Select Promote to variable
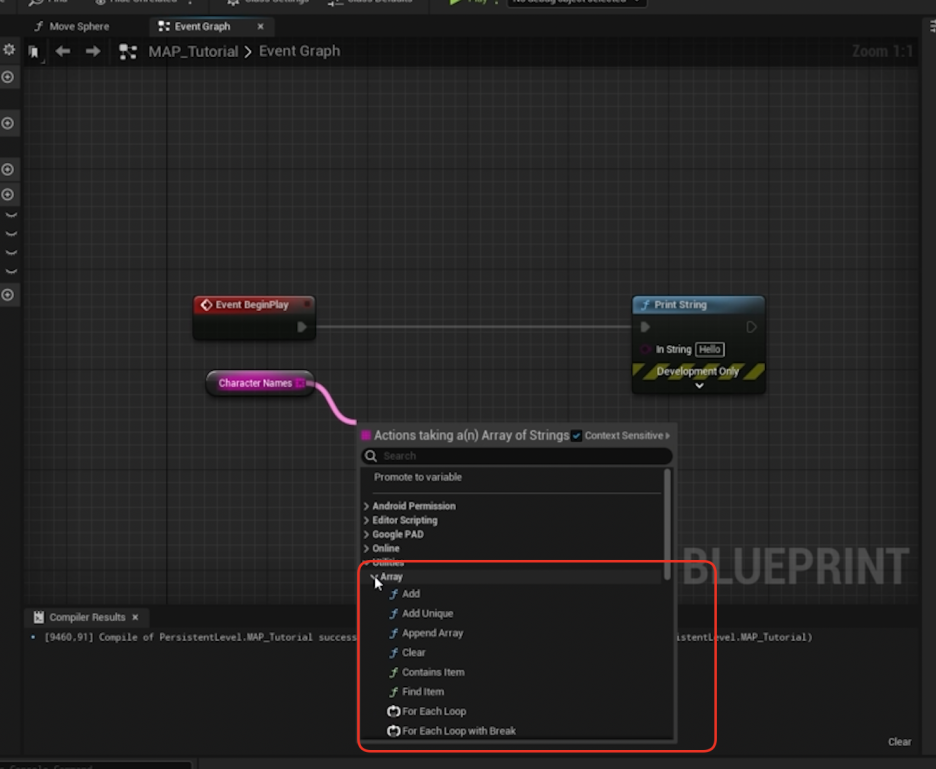936x769 pixels. point(418,477)
